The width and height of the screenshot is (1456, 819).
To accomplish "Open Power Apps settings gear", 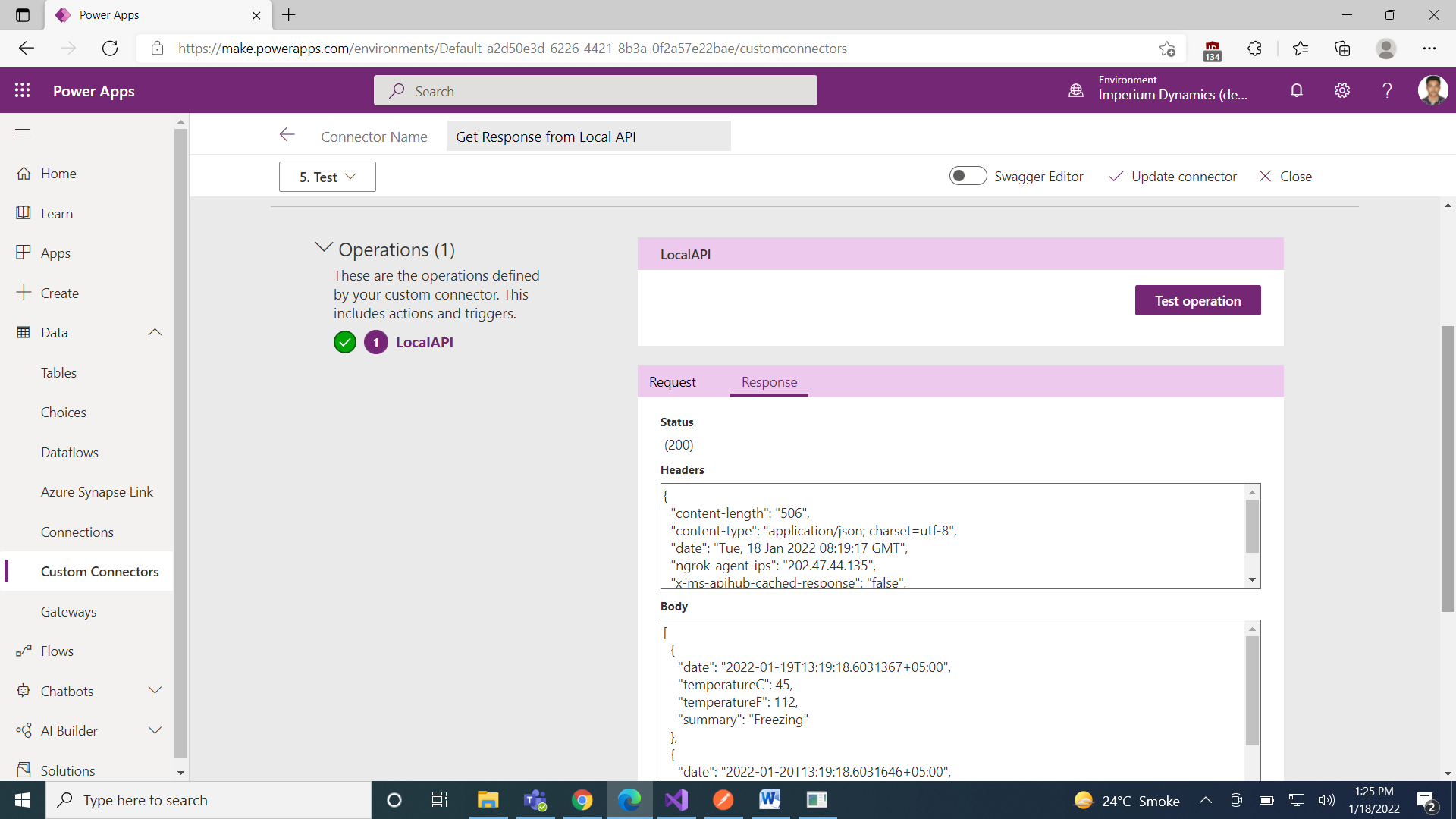I will 1341,89.
